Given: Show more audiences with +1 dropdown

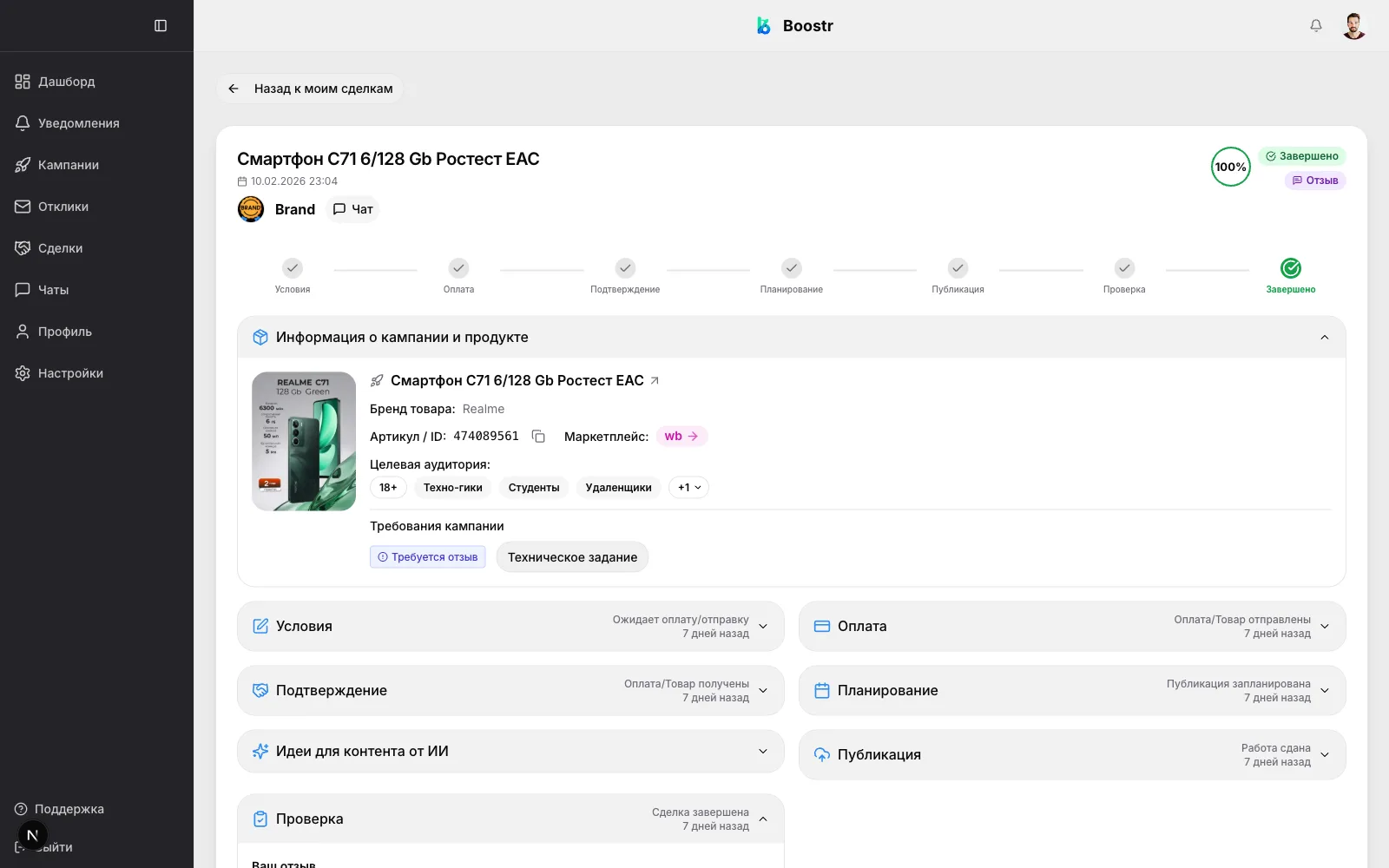Looking at the screenshot, I should click(x=688, y=488).
